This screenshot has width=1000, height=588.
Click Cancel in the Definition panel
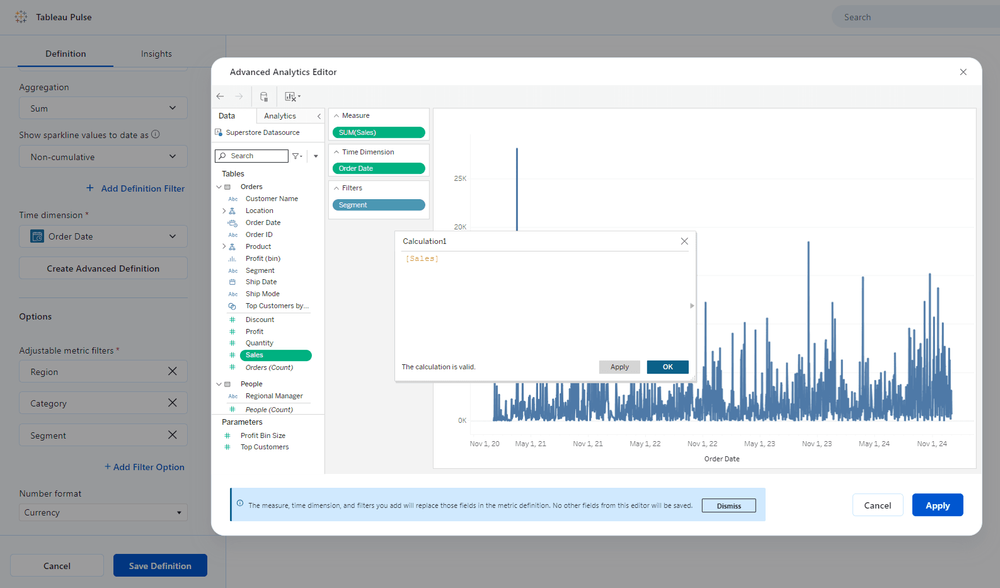(57, 566)
